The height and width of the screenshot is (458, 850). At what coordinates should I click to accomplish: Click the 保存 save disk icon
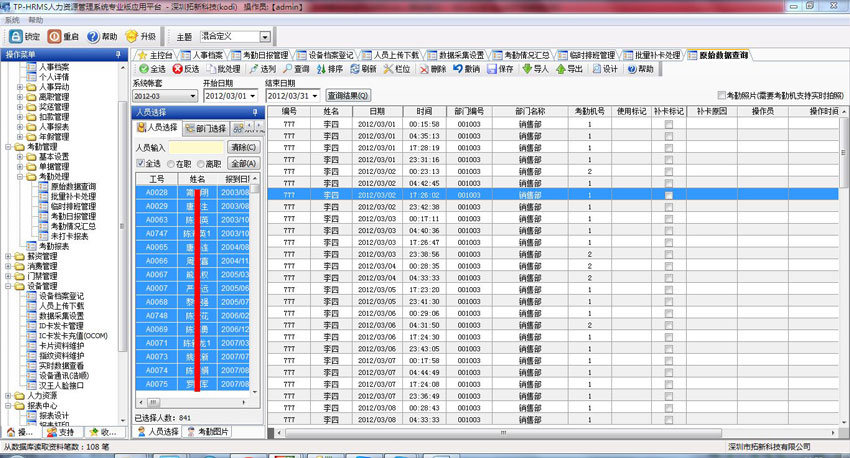pyautogui.click(x=492, y=69)
